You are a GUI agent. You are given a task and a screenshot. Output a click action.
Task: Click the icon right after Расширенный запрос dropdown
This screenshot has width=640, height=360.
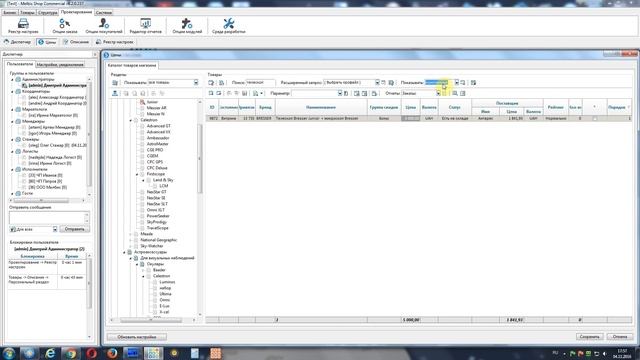pyautogui.click(x=384, y=83)
